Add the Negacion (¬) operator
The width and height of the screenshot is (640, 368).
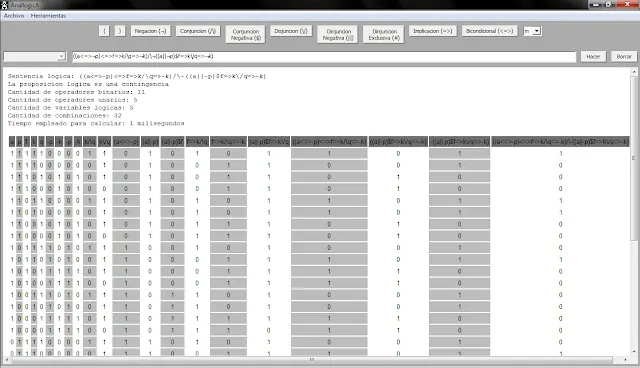point(151,31)
